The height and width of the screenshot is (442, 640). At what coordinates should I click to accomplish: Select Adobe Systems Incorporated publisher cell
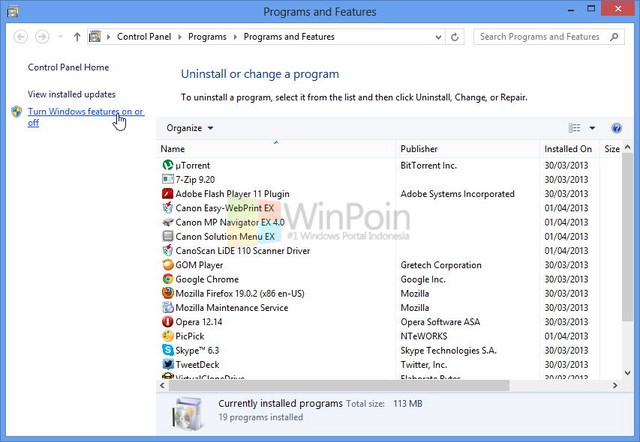[x=458, y=194]
